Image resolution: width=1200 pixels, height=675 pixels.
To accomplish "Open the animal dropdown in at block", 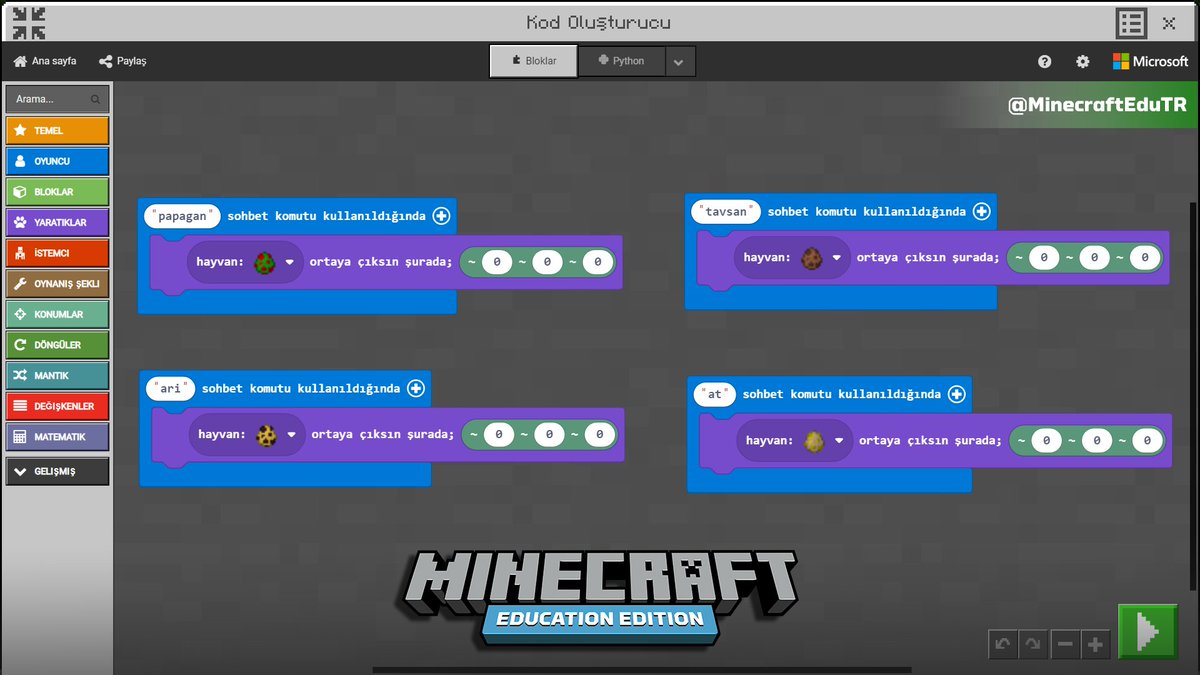I will click(839, 440).
